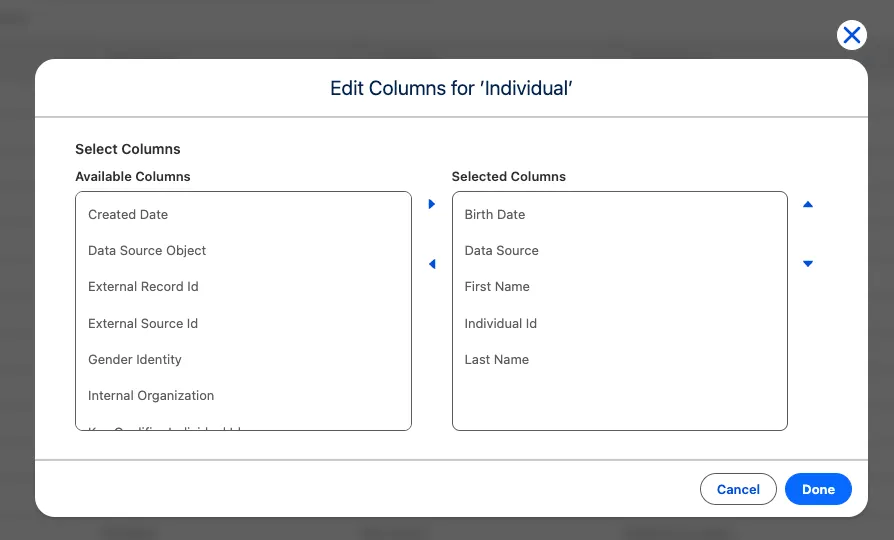Click the partially visible last available column
The image size is (894, 540).
[x=166, y=427]
